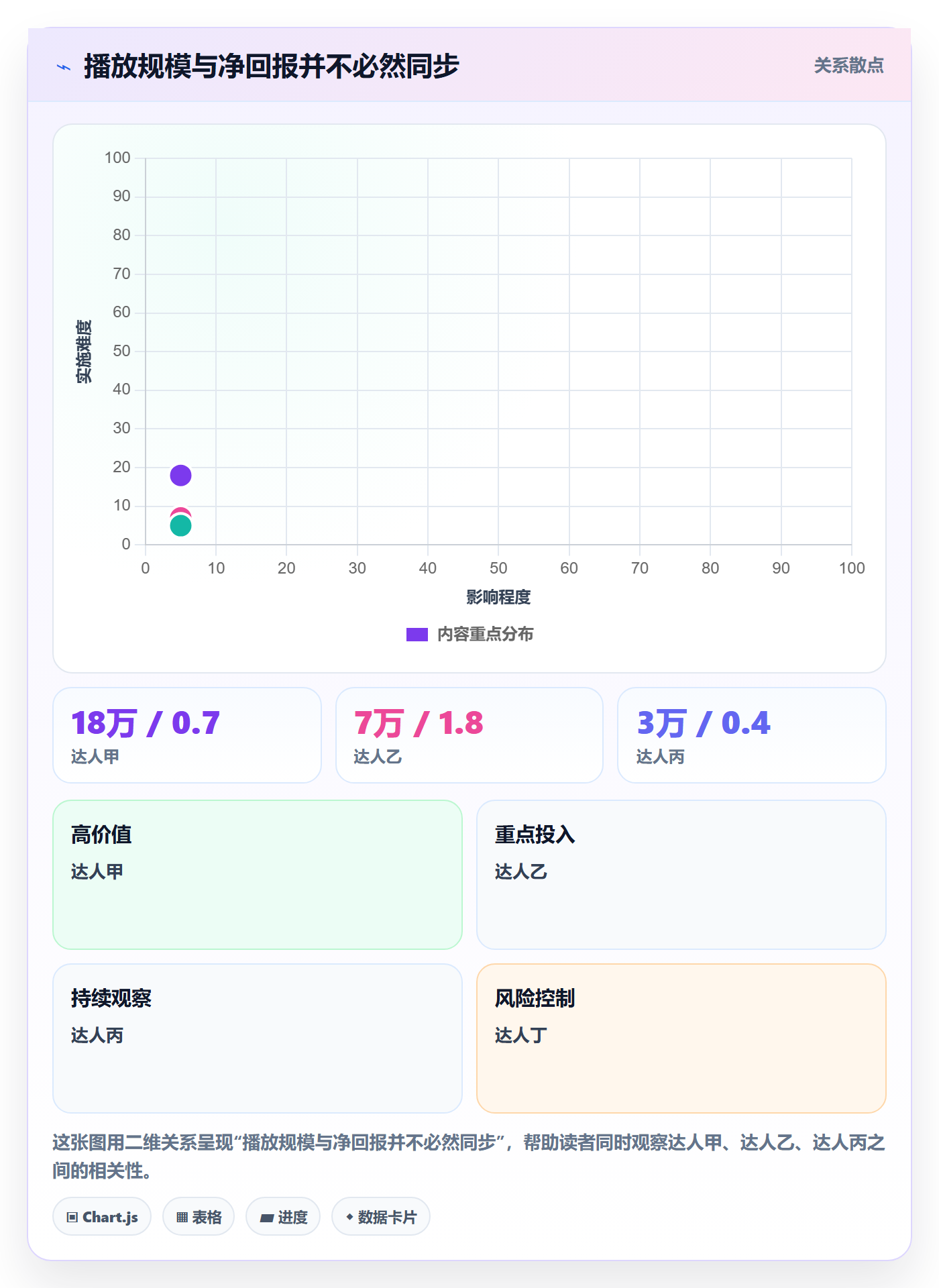Viewport: 939px width, 1288px height.
Task: Open the 重点投入 quadrant card
Action: tap(681, 875)
